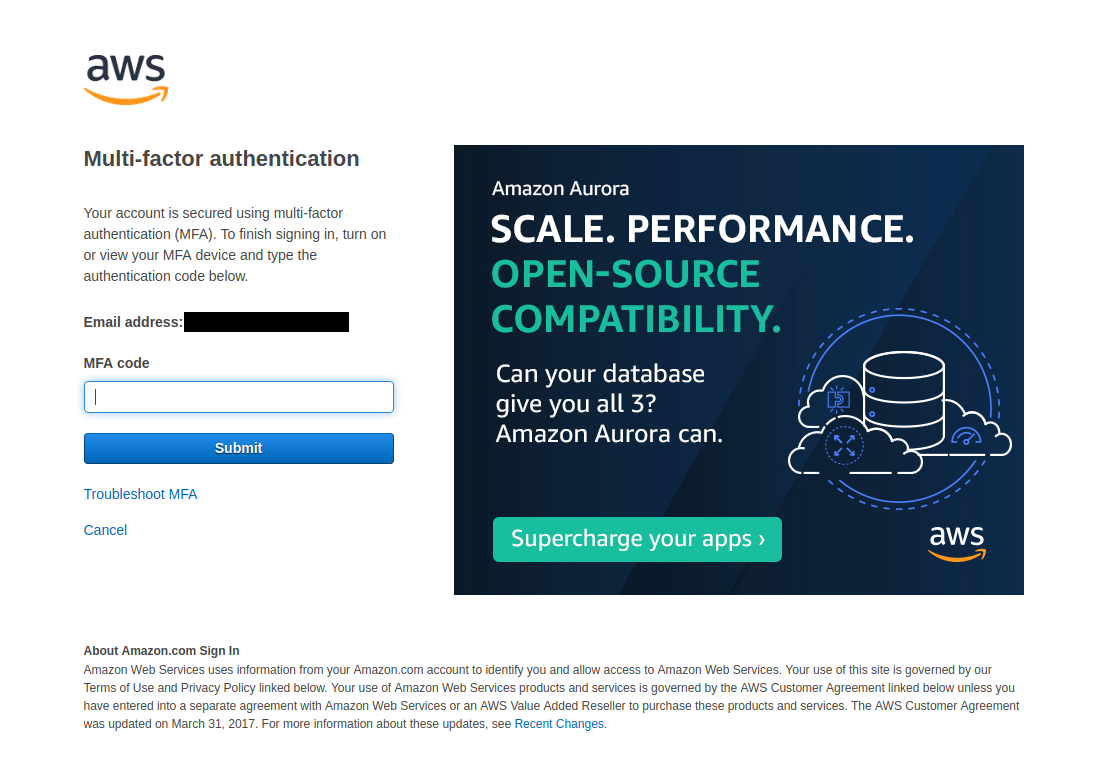This screenshot has height=779, width=1119.
Task: Open the Troubleshoot MFA link
Action: [140, 494]
